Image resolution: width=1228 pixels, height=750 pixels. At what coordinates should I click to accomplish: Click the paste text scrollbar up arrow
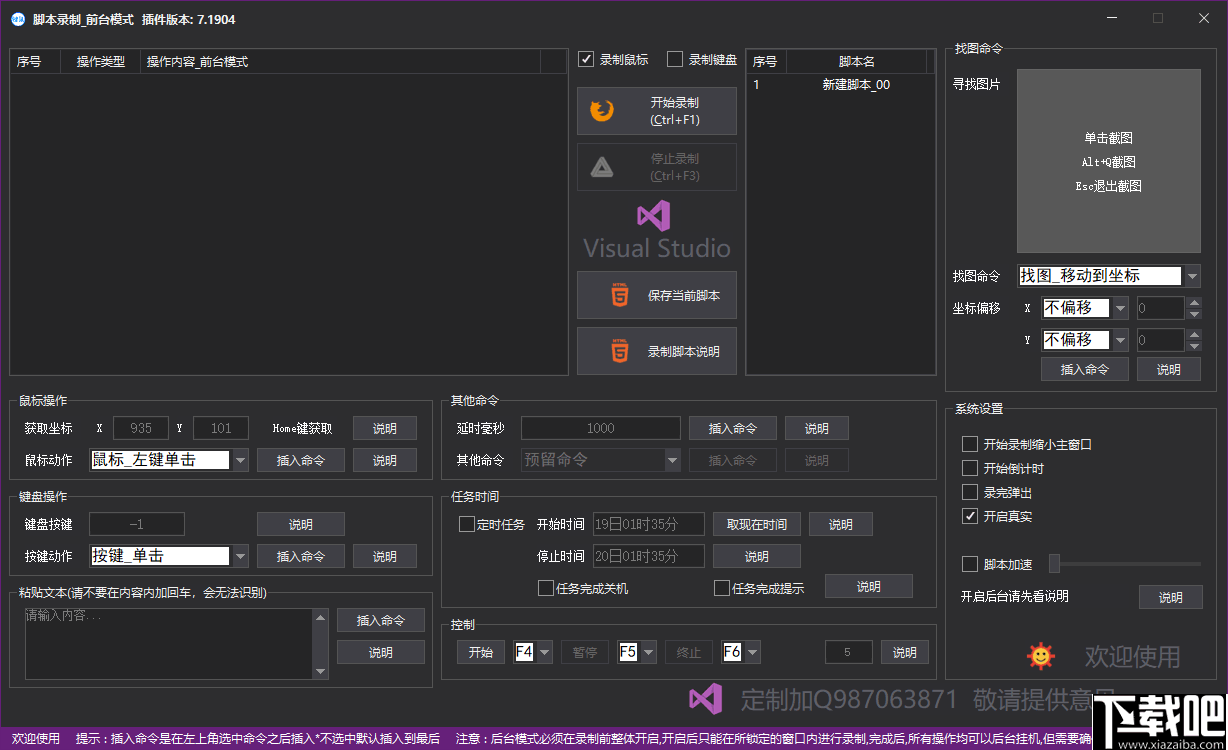pos(320,617)
